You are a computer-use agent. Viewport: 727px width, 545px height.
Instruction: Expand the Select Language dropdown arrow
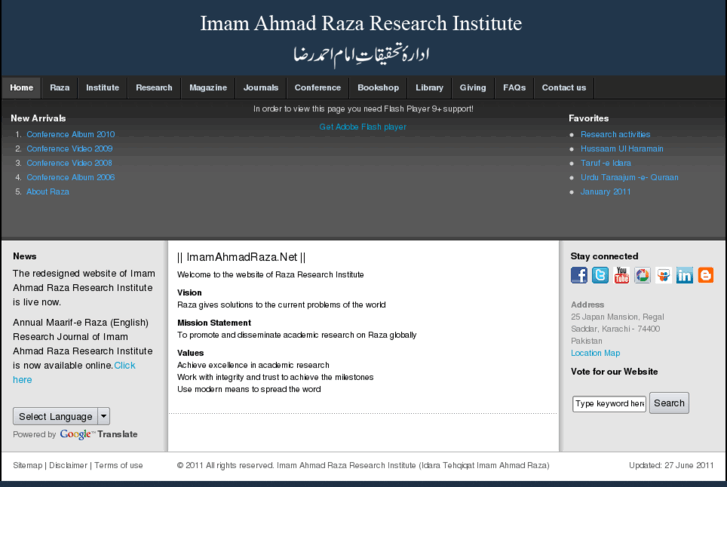point(104,416)
